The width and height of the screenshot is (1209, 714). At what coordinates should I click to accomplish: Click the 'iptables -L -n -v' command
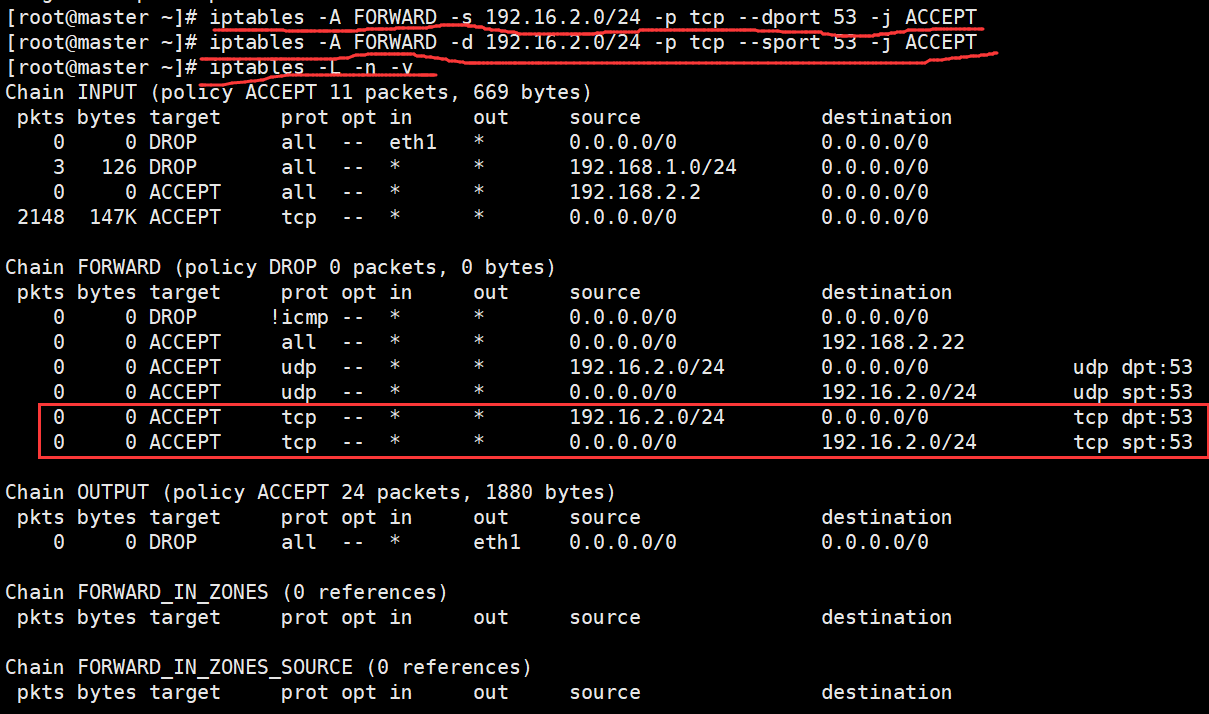pos(311,67)
